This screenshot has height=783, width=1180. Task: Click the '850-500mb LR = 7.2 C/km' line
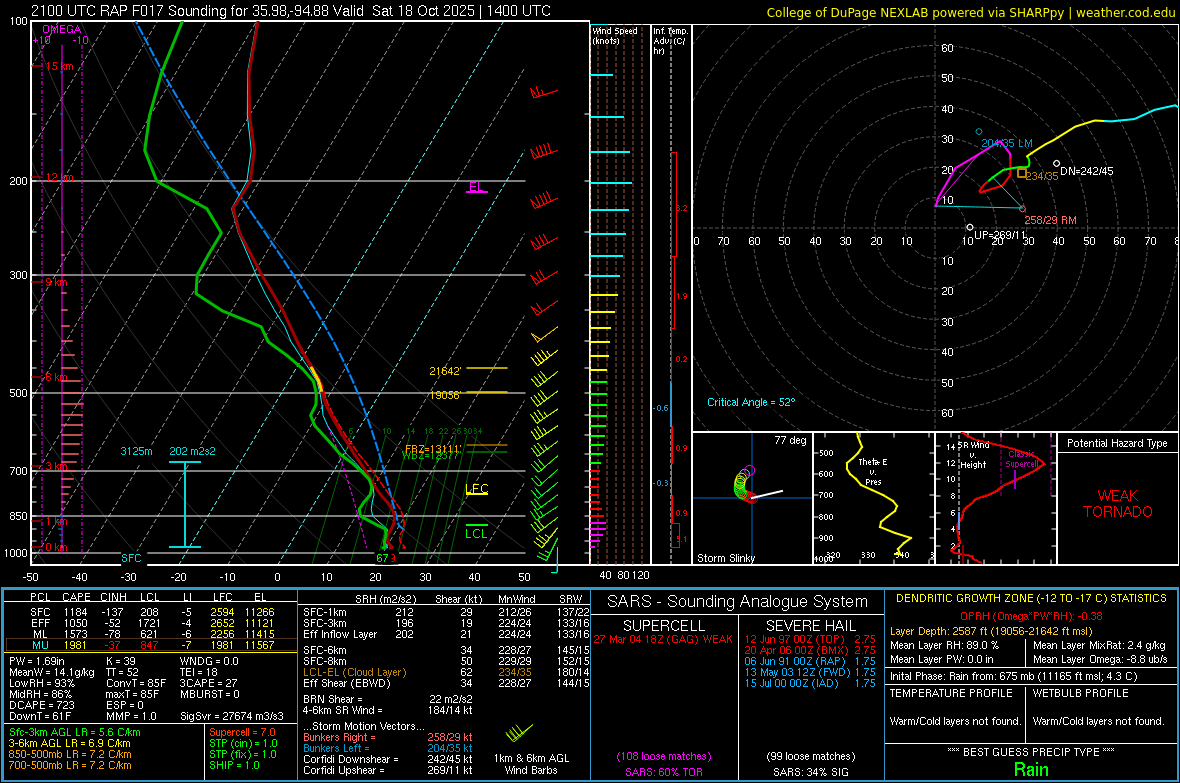click(70, 754)
